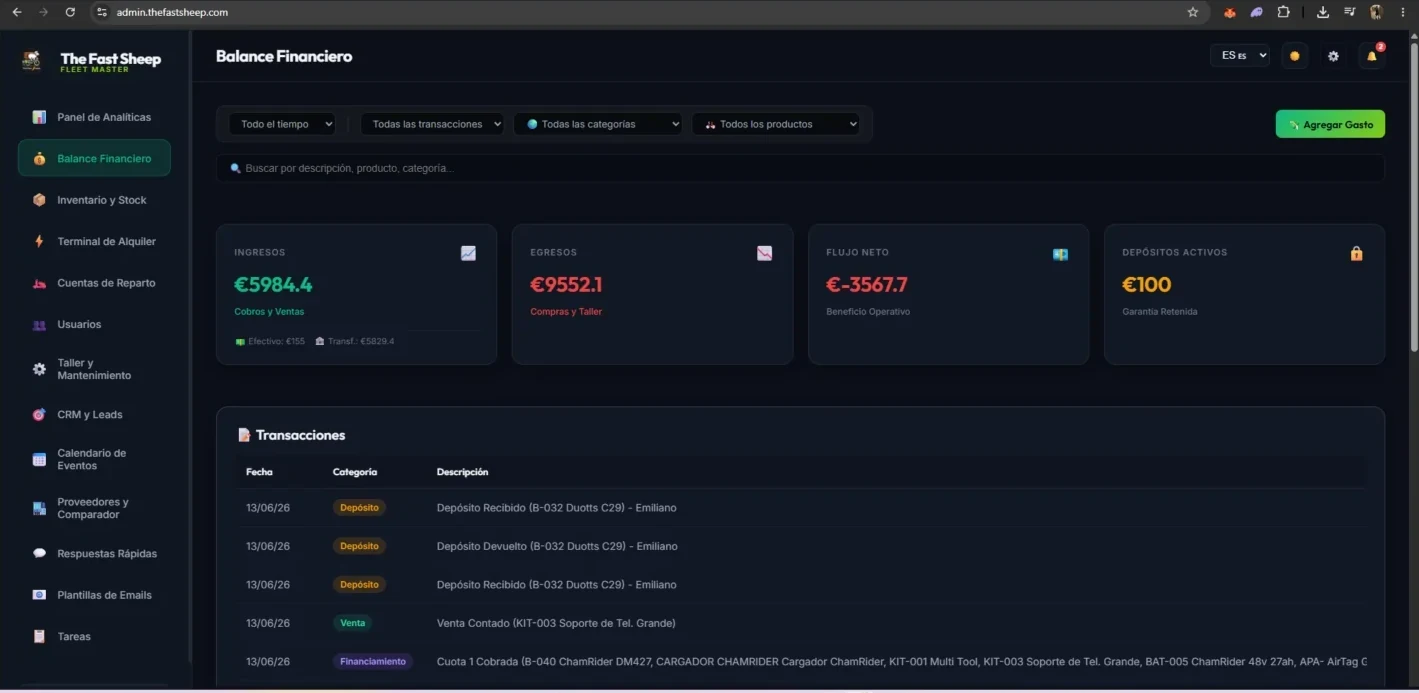Click the Venta category badge
Image resolution: width=1419 pixels, height=693 pixels.
click(353, 623)
